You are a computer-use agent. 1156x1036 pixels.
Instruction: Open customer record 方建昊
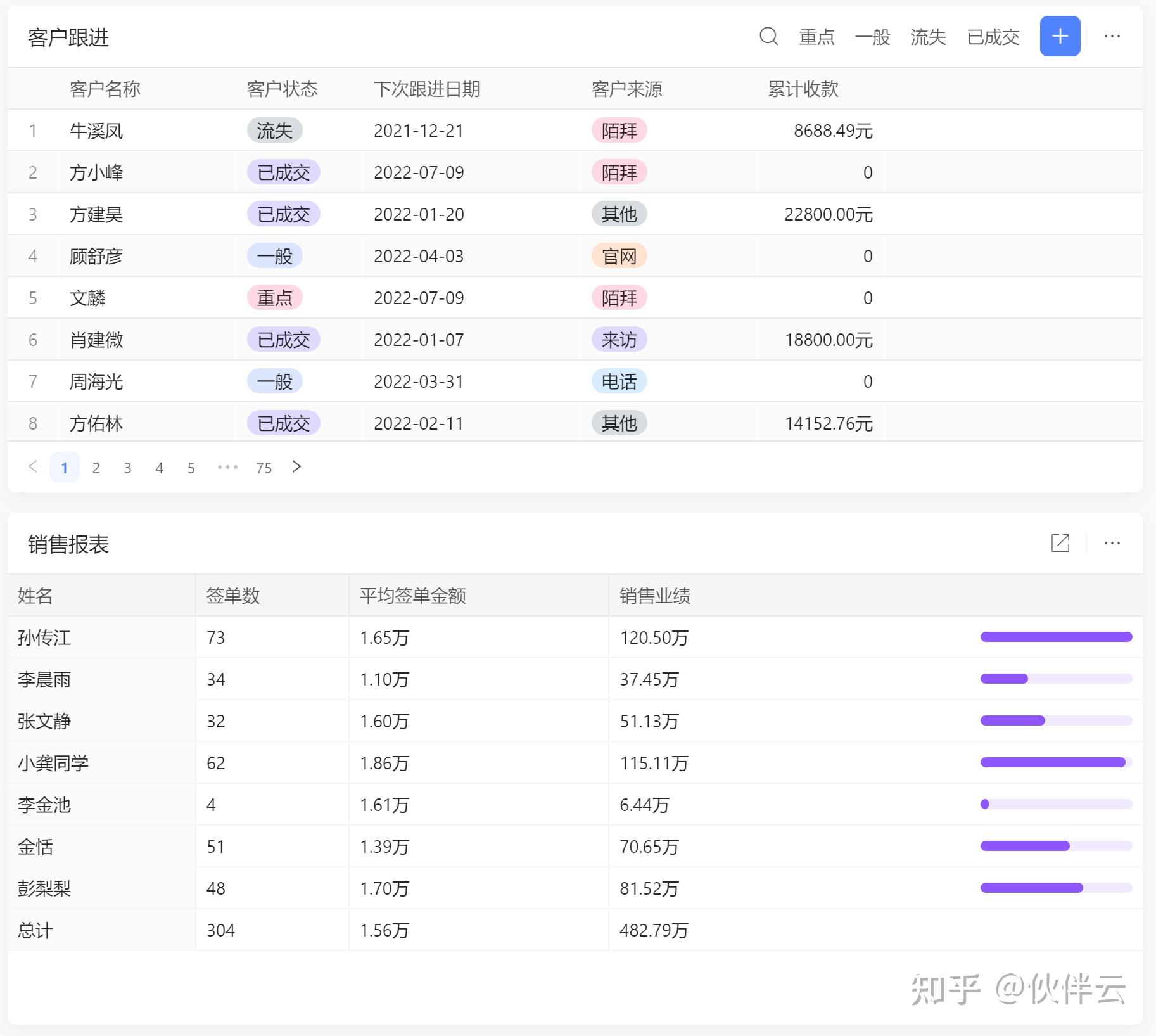[x=96, y=214]
